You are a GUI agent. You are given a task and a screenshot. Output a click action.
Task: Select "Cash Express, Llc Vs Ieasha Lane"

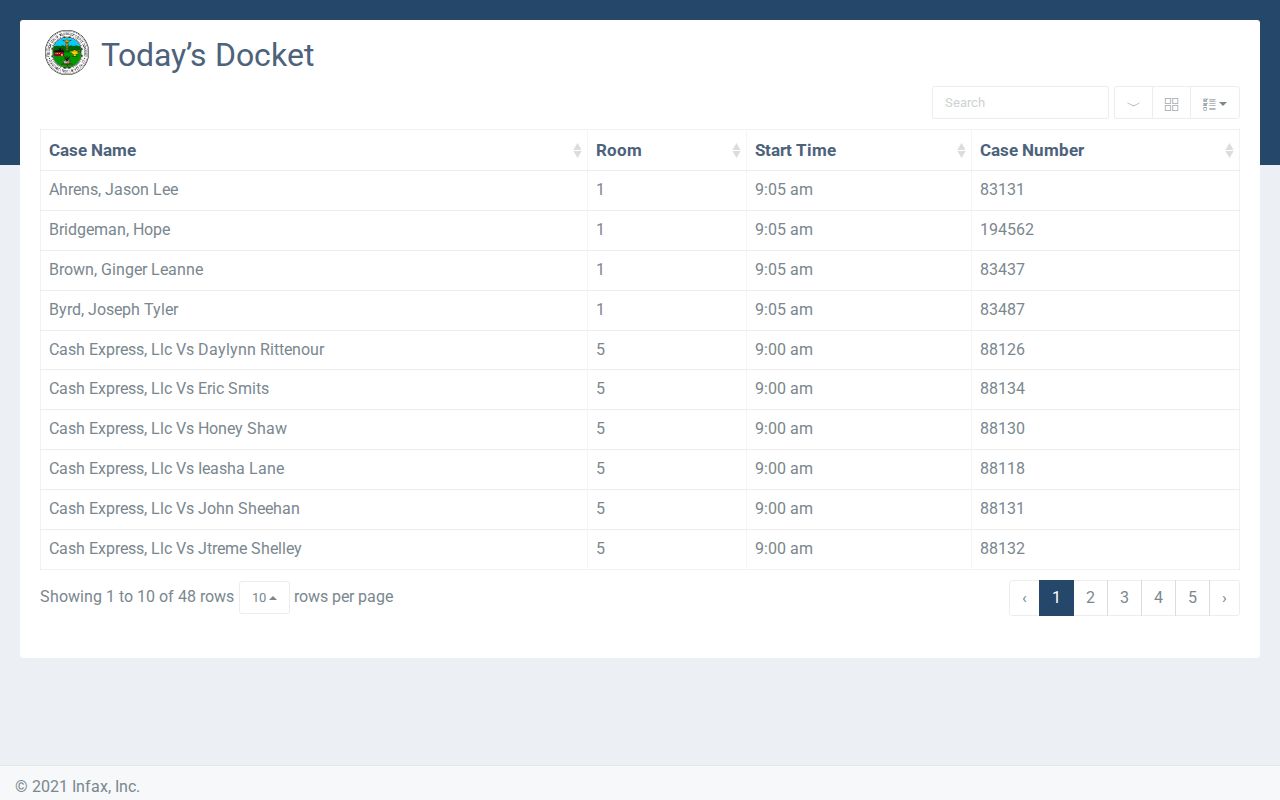[166, 469]
